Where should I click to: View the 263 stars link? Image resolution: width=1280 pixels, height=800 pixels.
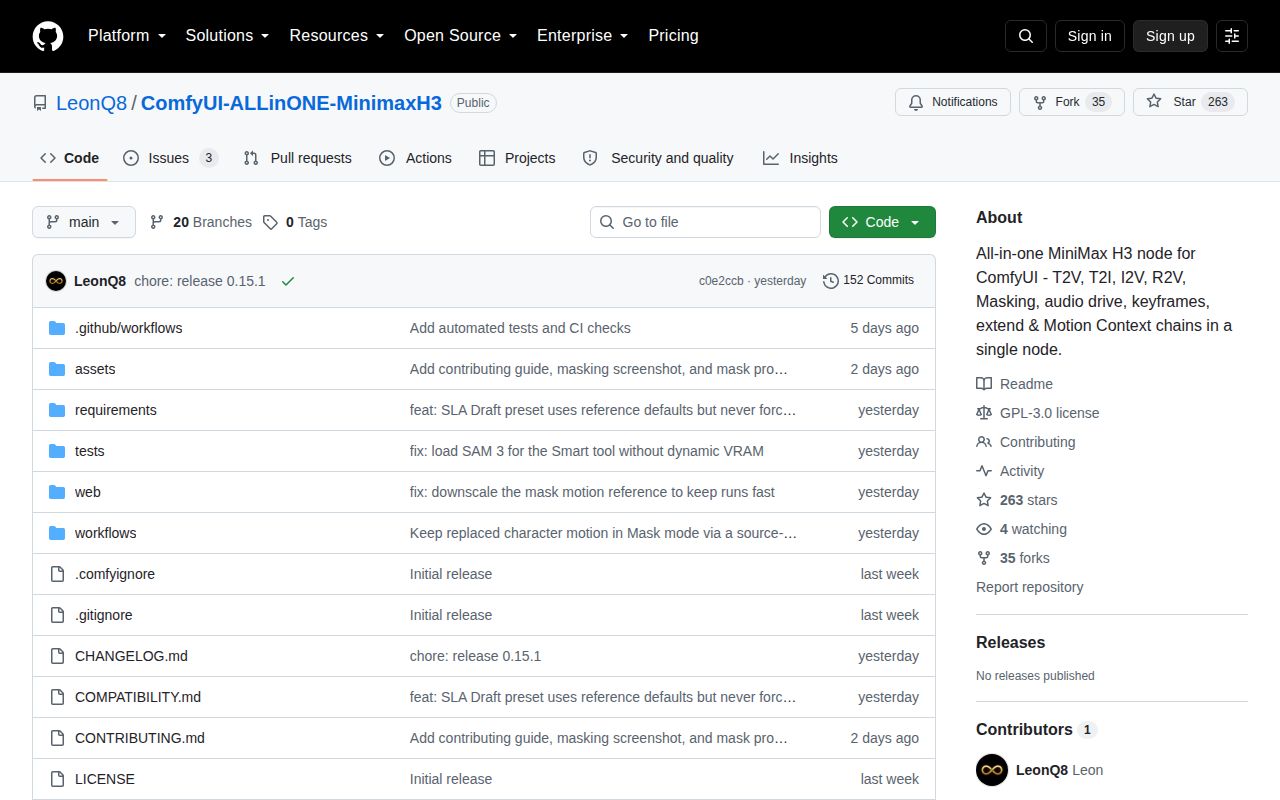coord(1016,500)
